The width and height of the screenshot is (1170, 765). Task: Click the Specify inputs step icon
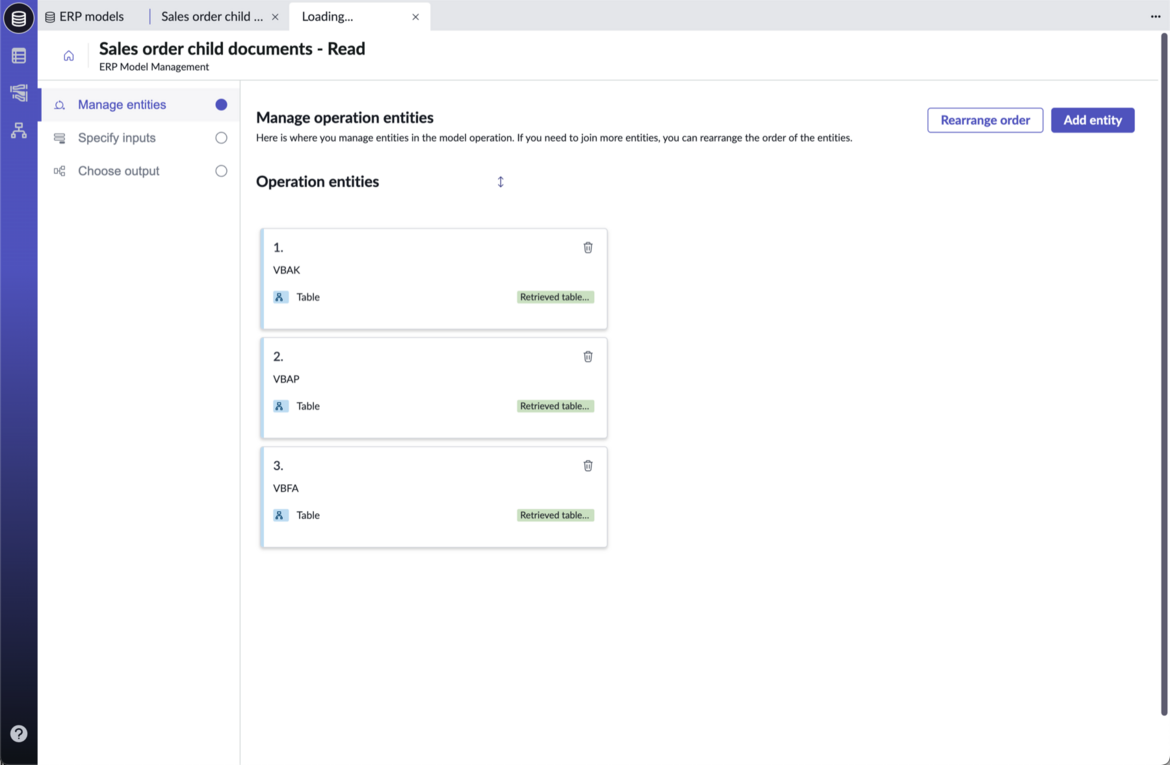tap(60, 138)
